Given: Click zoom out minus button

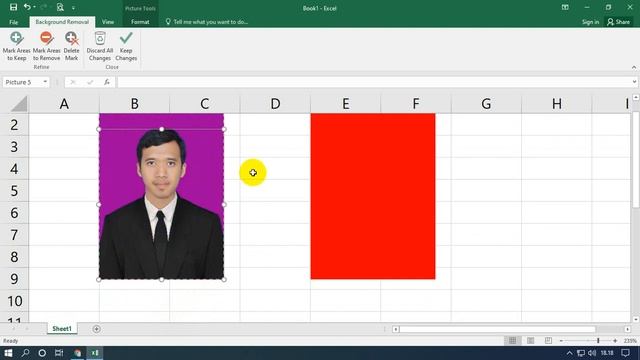Looking at the screenshot, I should pos(561,340).
